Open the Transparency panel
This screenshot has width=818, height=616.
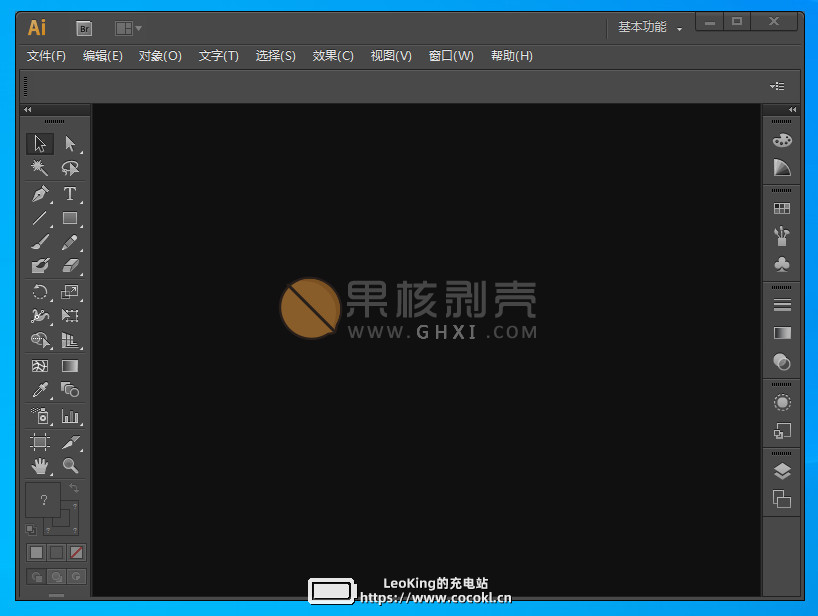(x=781, y=361)
